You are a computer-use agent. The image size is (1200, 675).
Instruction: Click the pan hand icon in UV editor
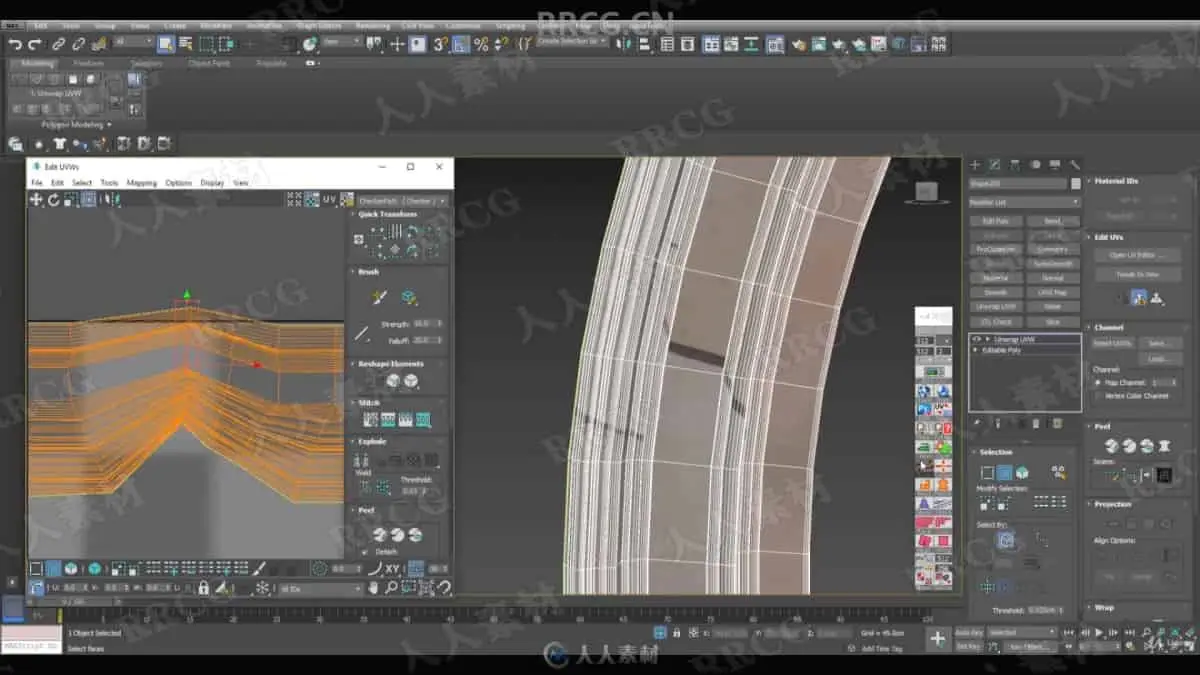[374, 588]
